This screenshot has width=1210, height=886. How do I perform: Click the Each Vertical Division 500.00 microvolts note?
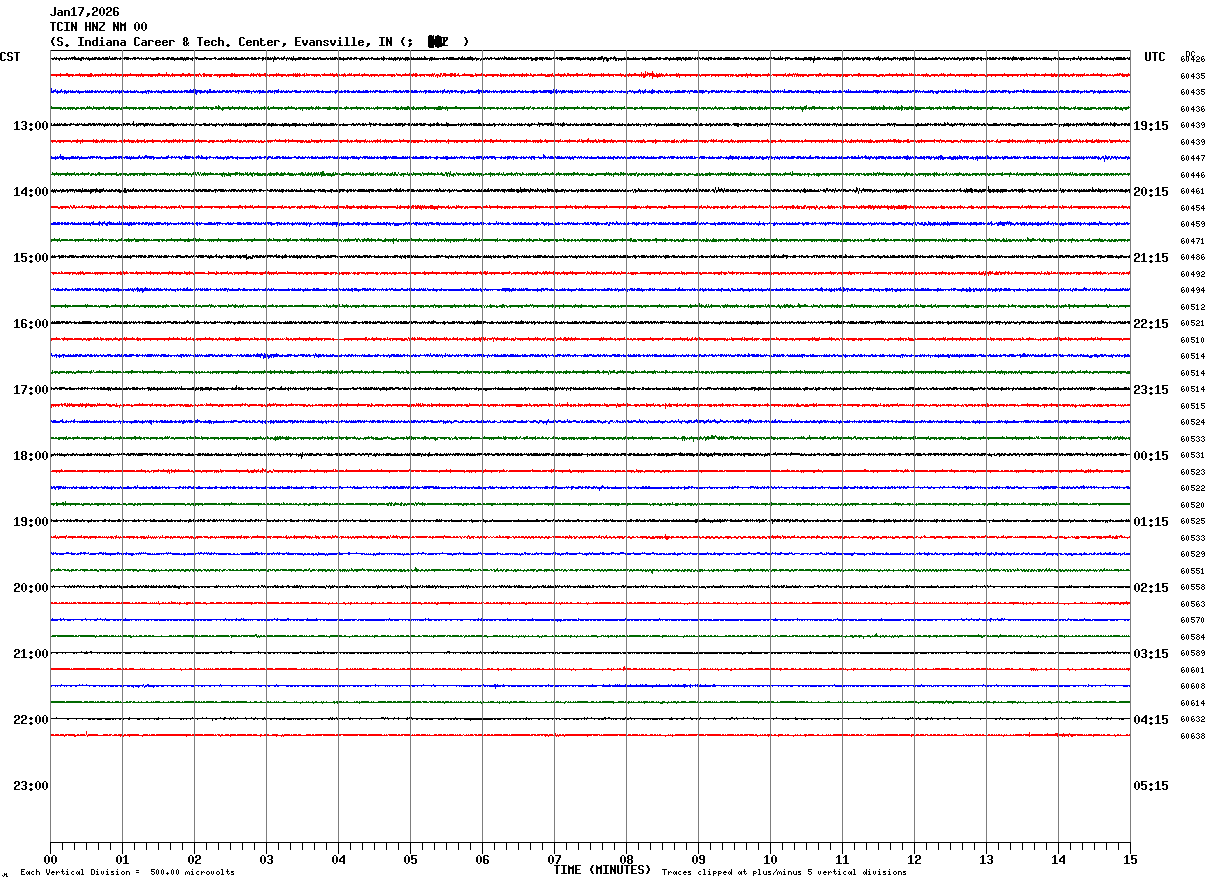pyautogui.click(x=127, y=873)
